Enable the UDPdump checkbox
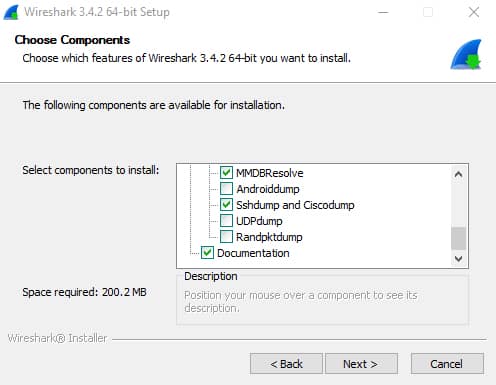 coord(226,221)
